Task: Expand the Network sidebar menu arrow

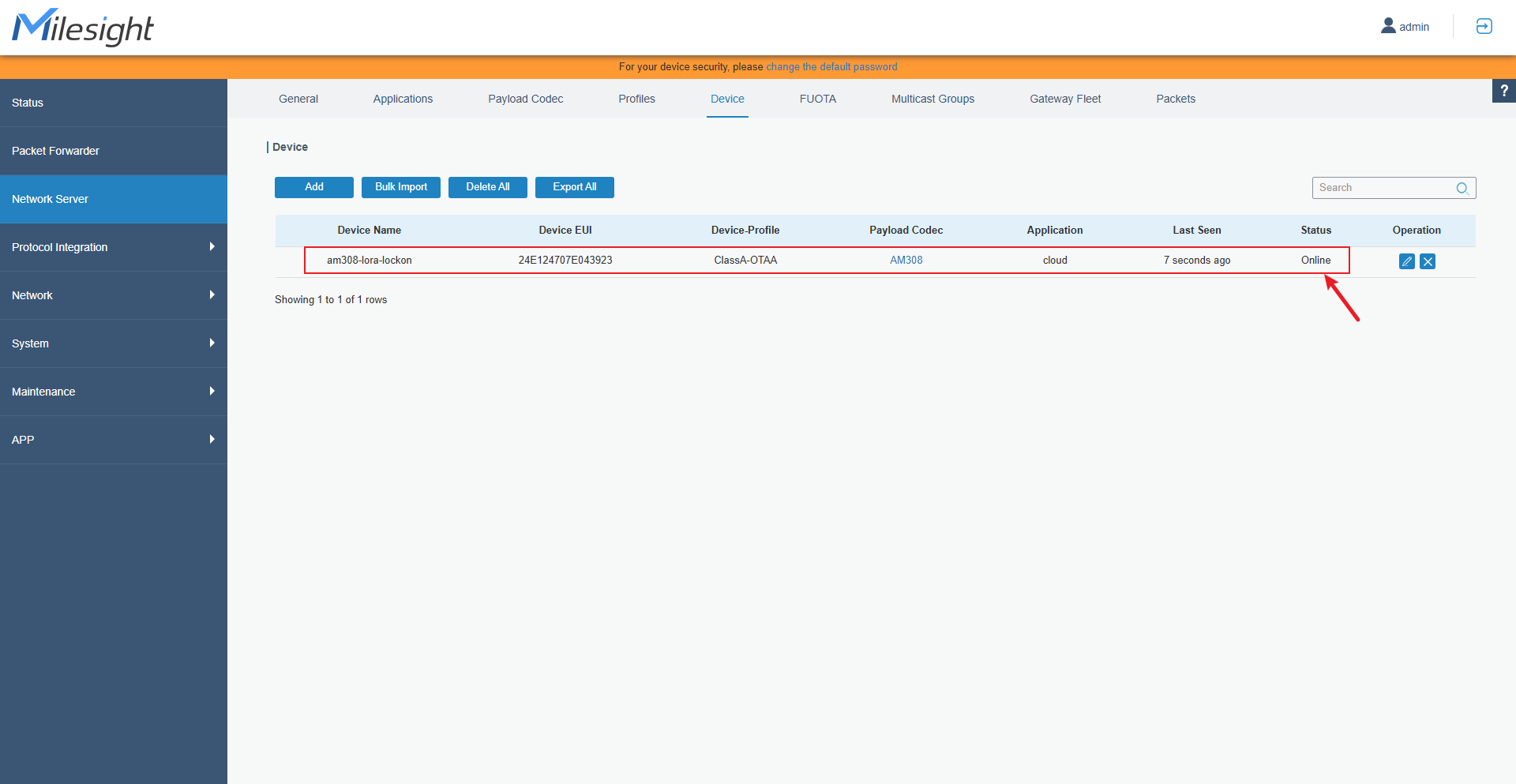Action: pyautogui.click(x=212, y=295)
